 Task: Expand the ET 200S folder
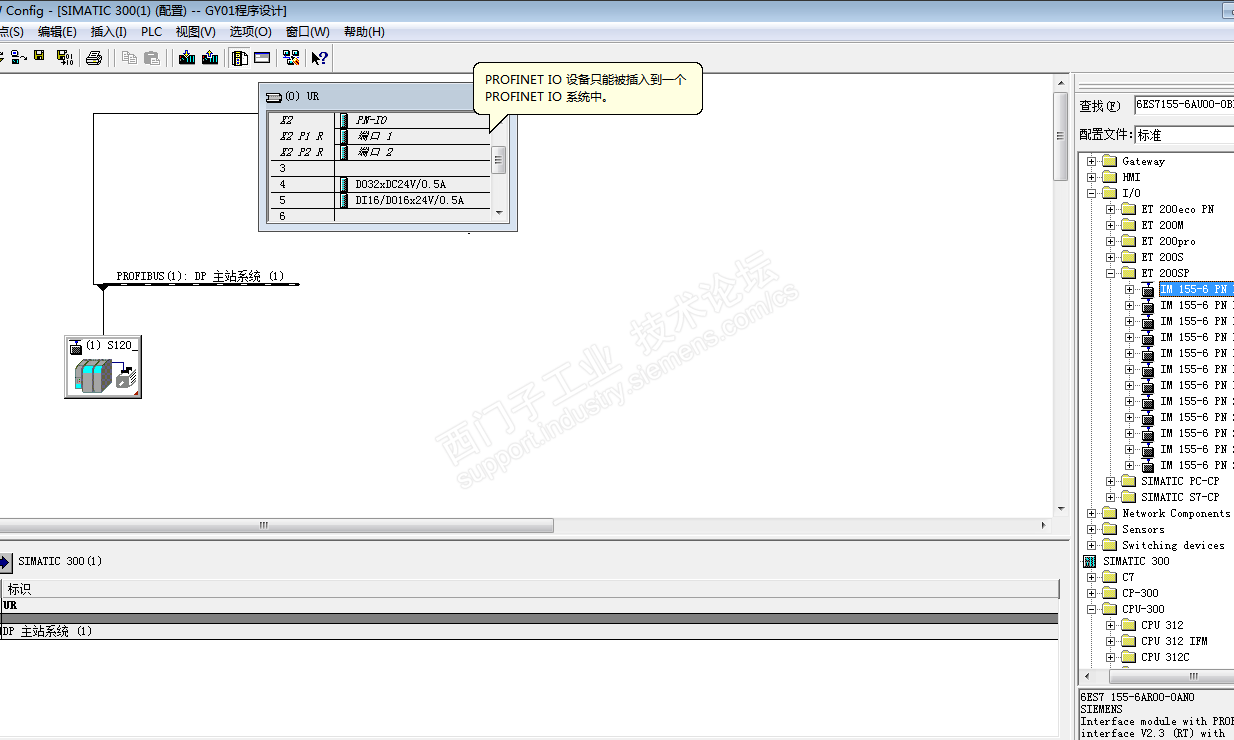pyautogui.click(x=1110, y=257)
